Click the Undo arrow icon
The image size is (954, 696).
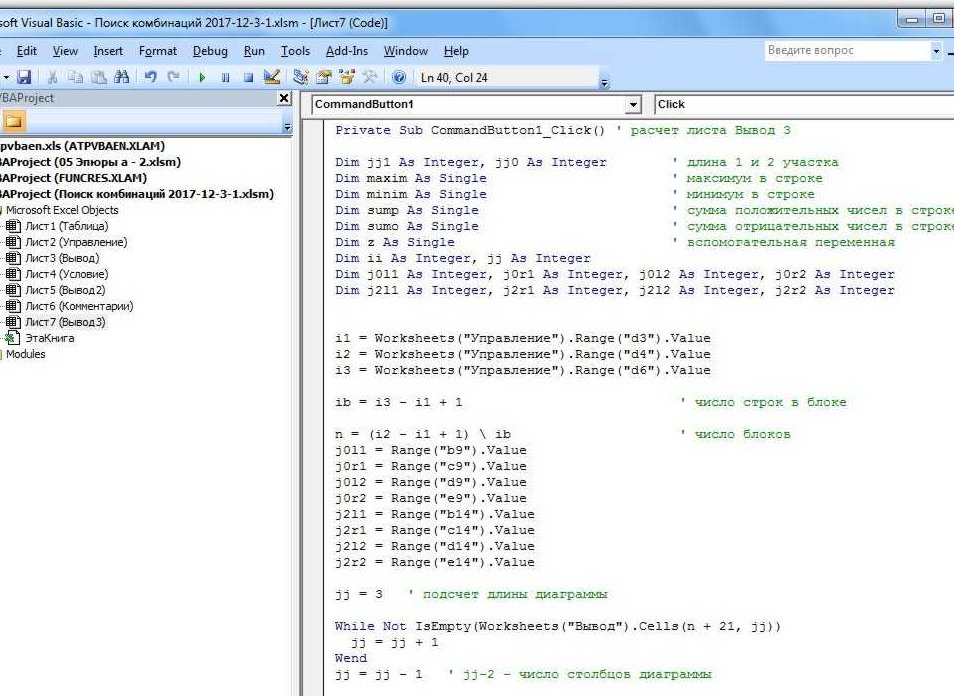[151, 77]
